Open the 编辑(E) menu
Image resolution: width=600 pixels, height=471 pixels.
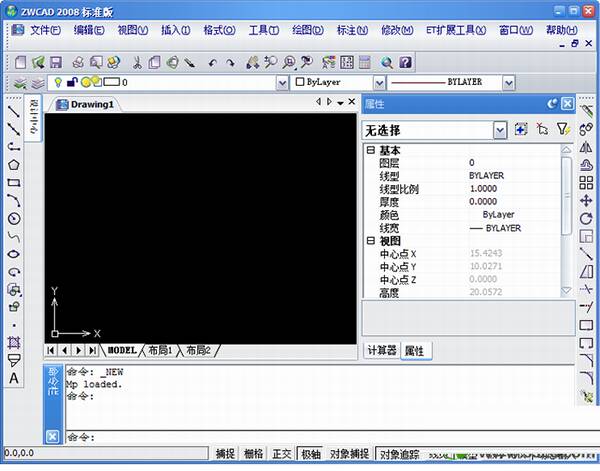tap(89, 30)
